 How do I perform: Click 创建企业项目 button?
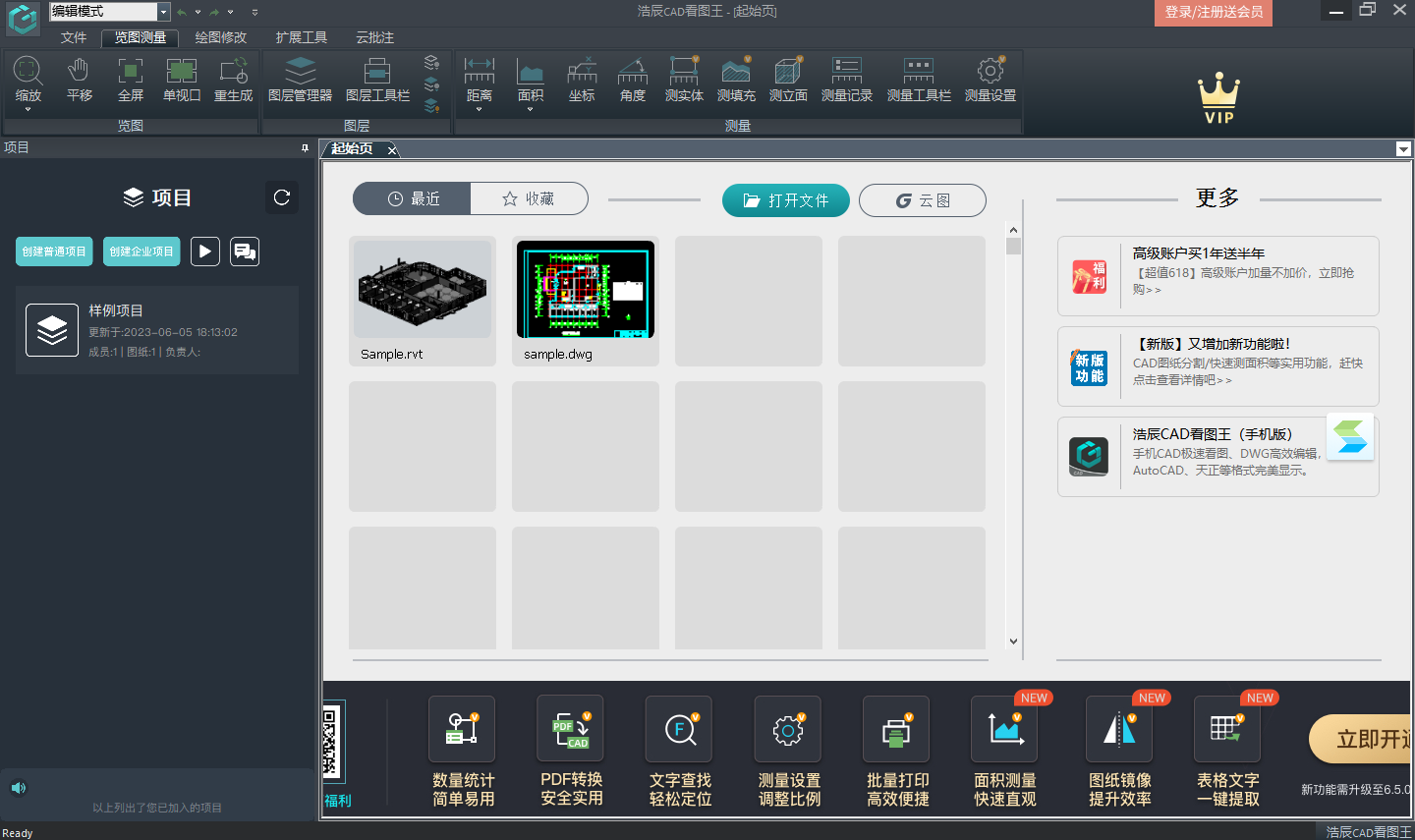(141, 252)
